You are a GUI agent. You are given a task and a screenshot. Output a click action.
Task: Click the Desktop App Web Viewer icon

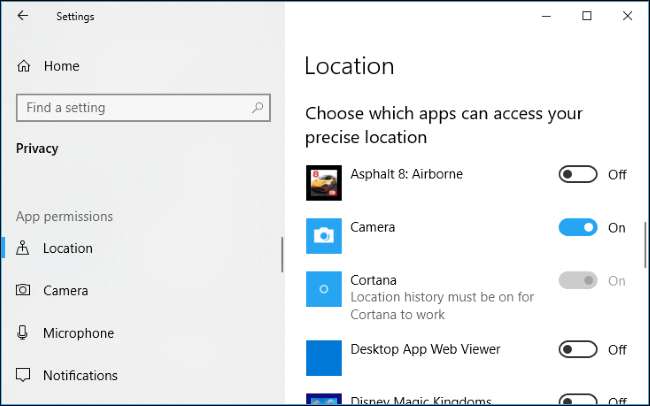coord(323,357)
